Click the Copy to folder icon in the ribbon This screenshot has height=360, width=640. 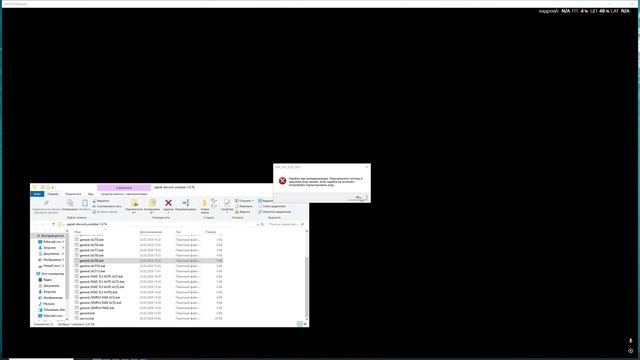click(152, 203)
